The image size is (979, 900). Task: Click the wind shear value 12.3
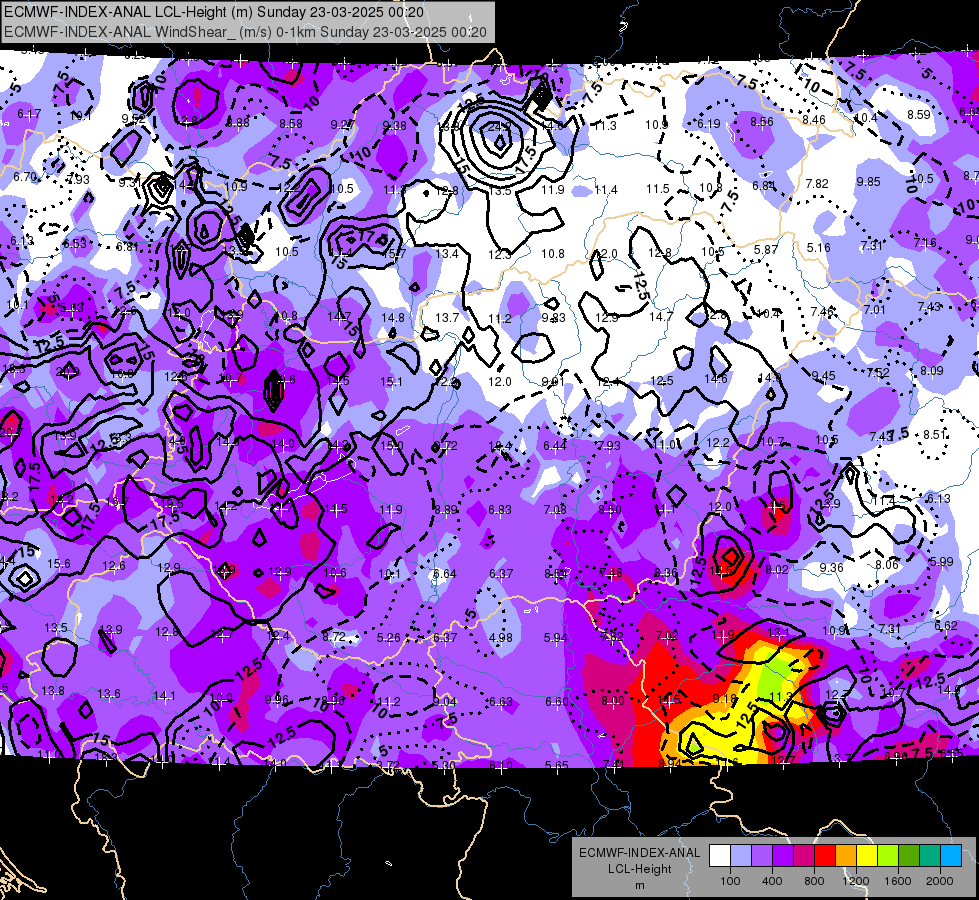point(499,254)
